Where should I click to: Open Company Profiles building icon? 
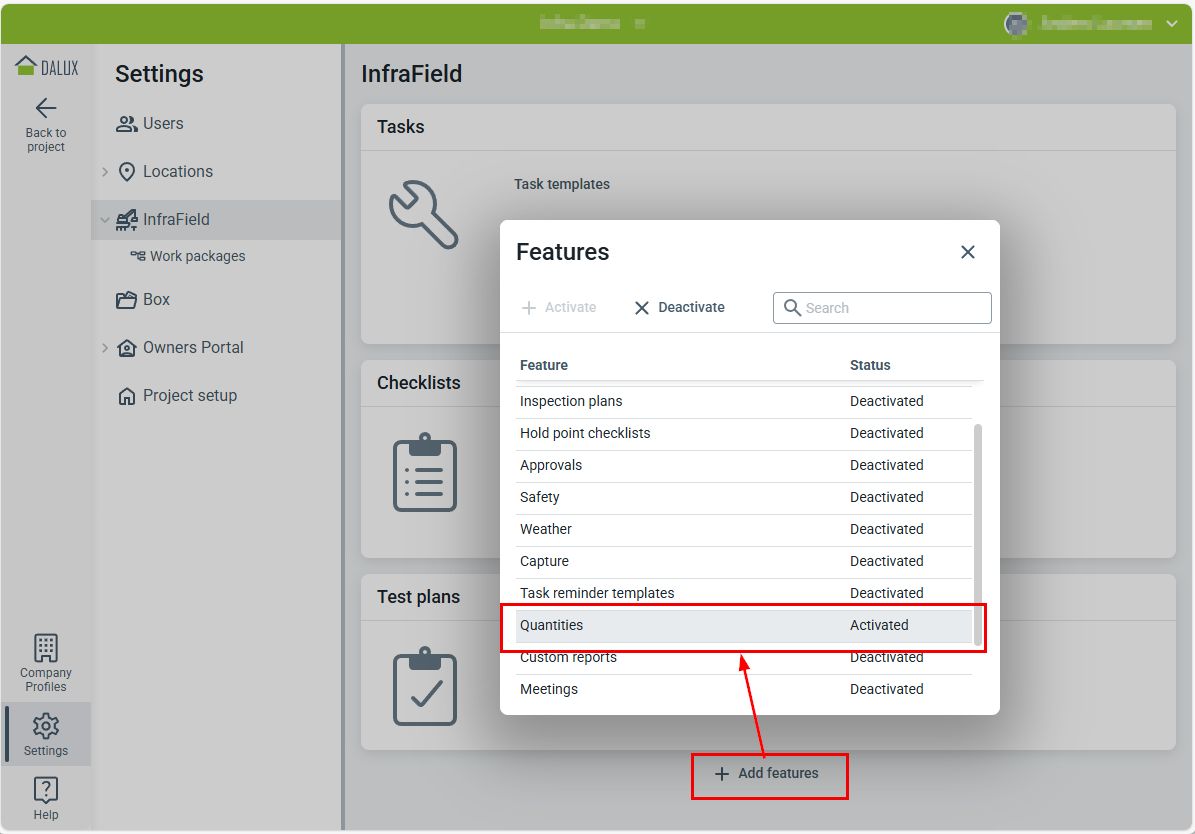click(x=46, y=648)
